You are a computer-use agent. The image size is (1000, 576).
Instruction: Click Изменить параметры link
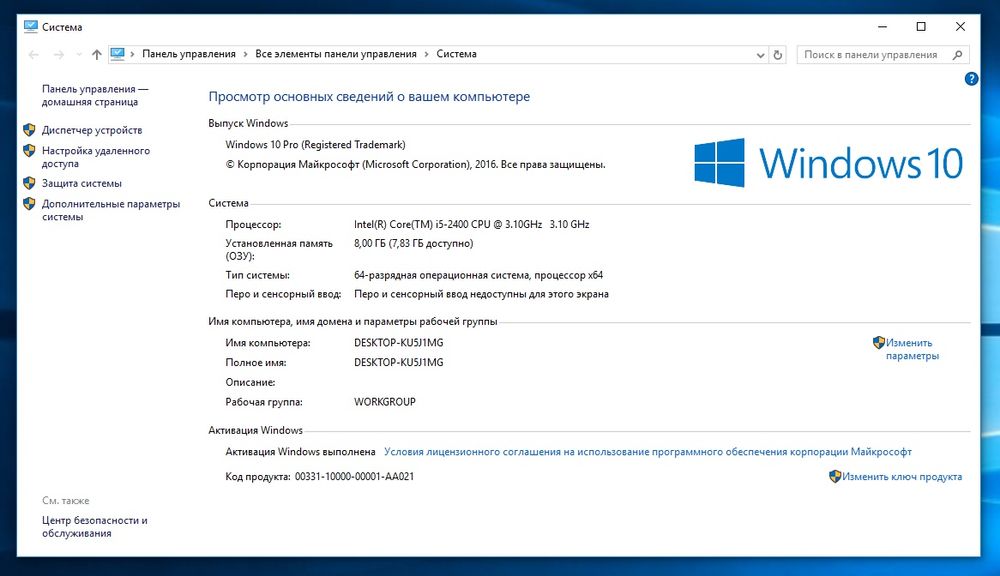click(912, 349)
